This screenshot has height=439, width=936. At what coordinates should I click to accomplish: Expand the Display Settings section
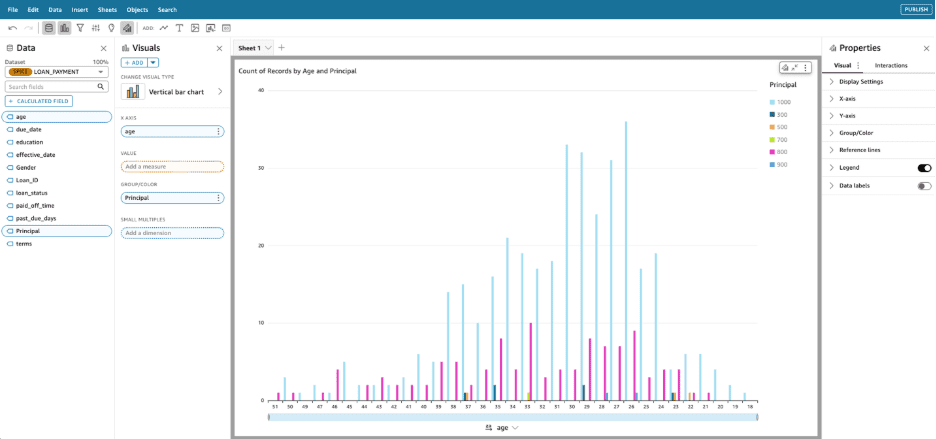(861, 82)
